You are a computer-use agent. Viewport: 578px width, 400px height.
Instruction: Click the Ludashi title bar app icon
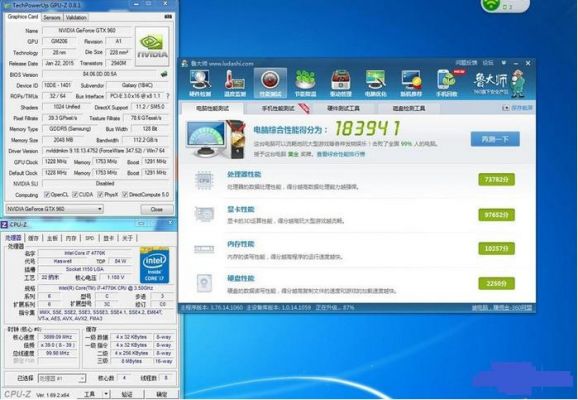click(x=185, y=63)
